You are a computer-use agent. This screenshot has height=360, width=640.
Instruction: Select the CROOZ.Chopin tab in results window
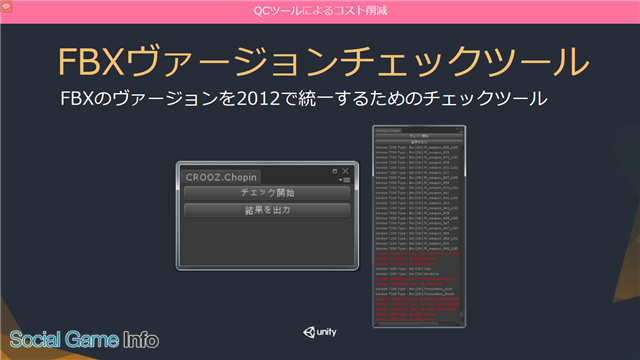point(388,131)
